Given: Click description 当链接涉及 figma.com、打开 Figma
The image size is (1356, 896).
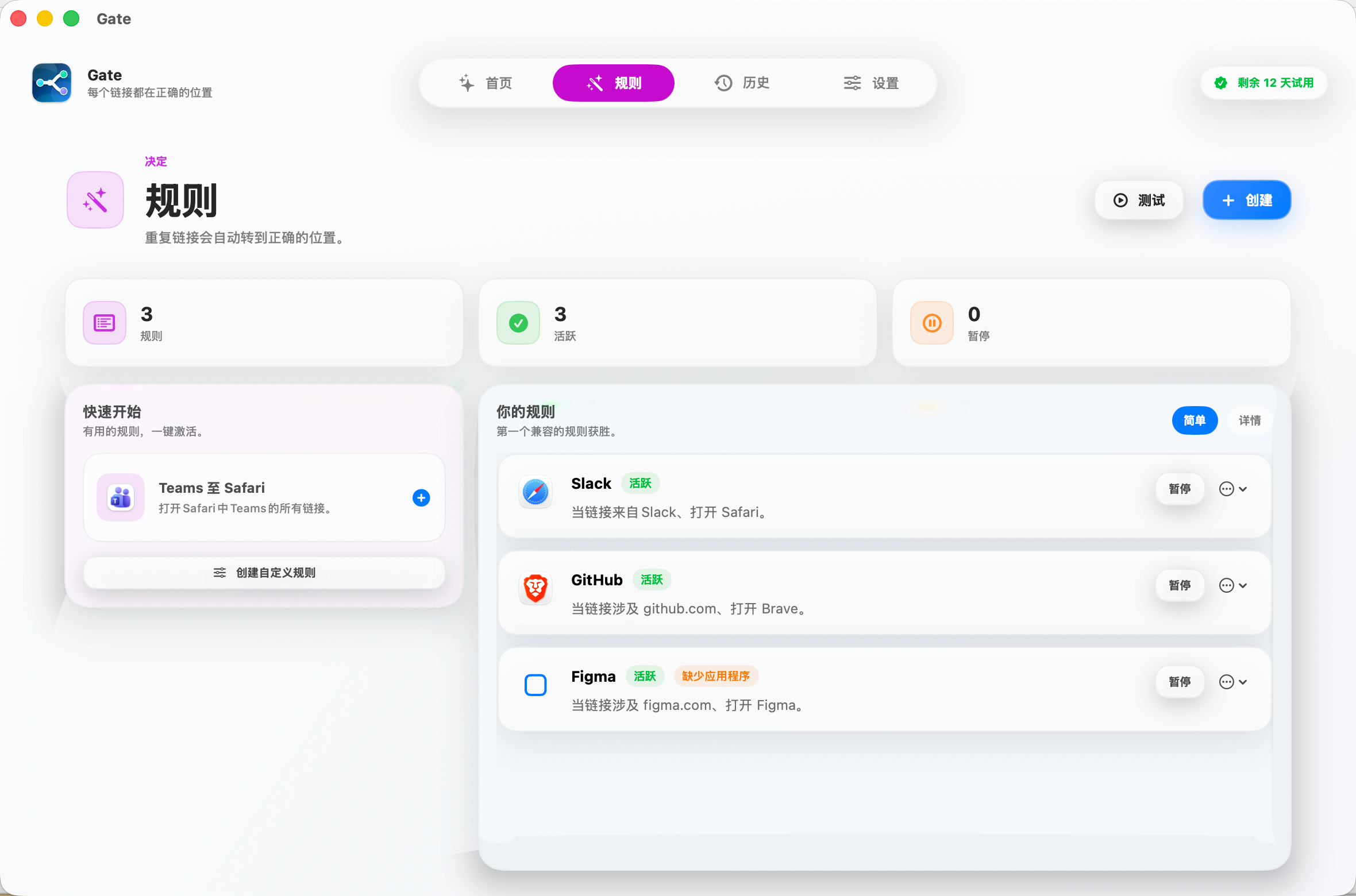Looking at the screenshot, I should (688, 705).
